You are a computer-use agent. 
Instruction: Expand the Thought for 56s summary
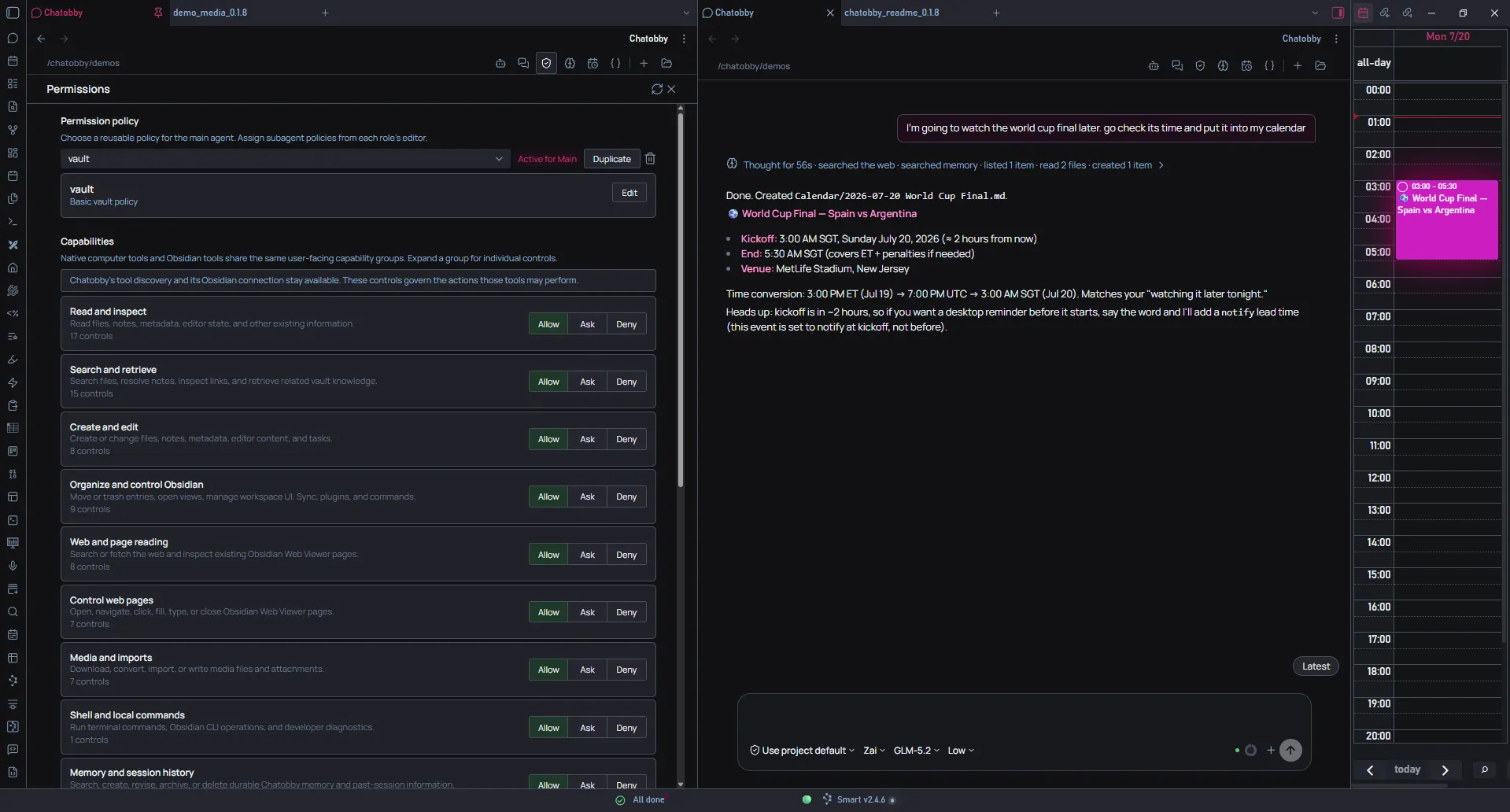pos(945,165)
